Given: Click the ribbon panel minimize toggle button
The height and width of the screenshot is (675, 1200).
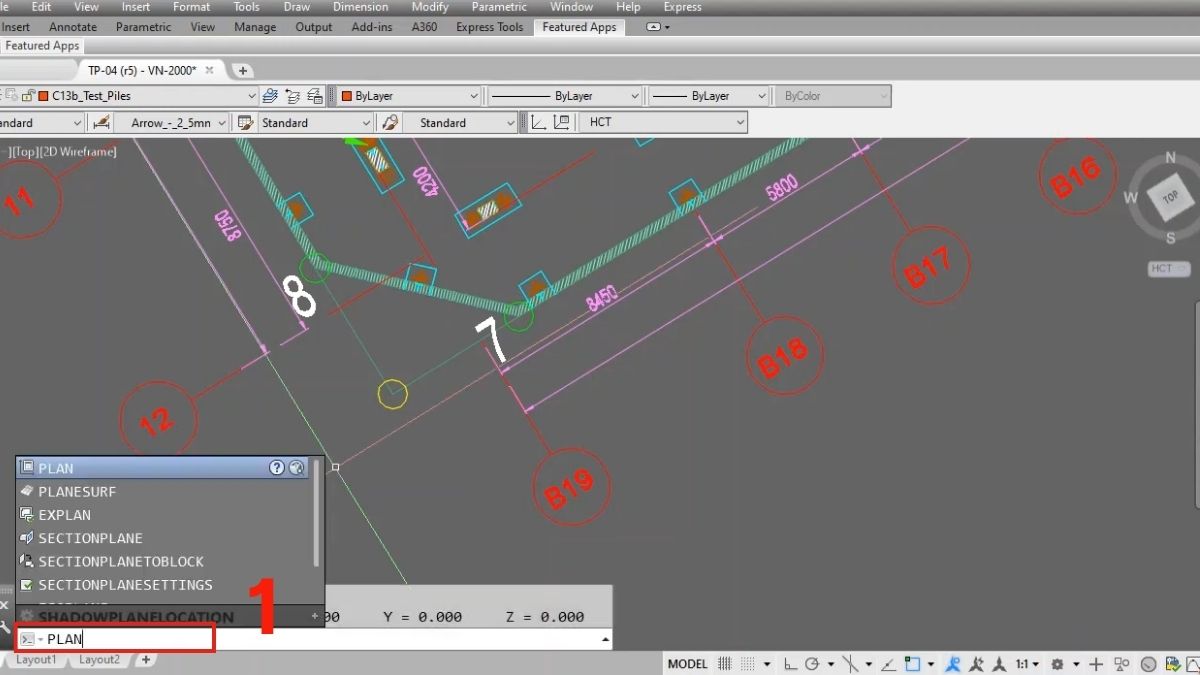Looking at the screenshot, I should [653, 27].
